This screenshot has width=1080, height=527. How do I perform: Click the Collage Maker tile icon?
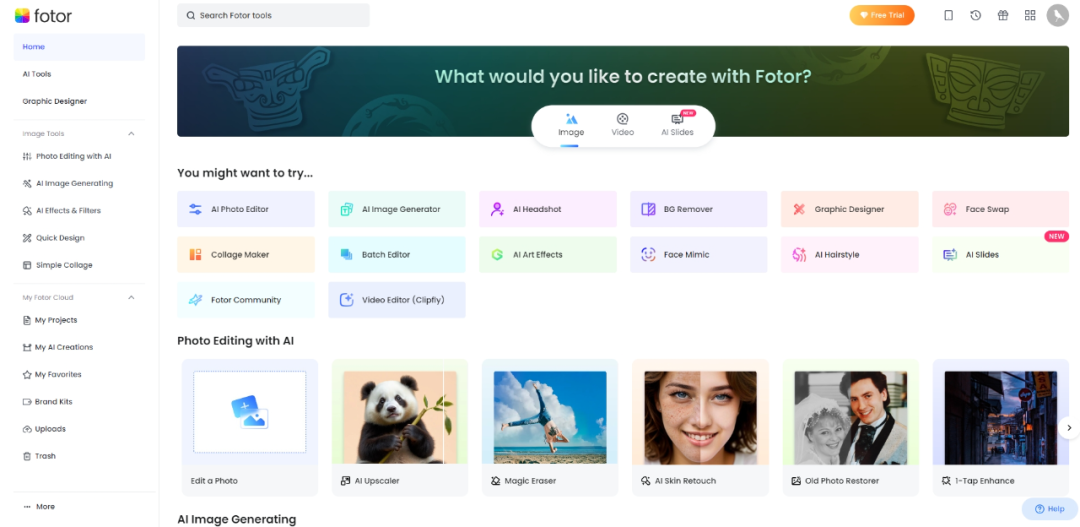coord(195,255)
